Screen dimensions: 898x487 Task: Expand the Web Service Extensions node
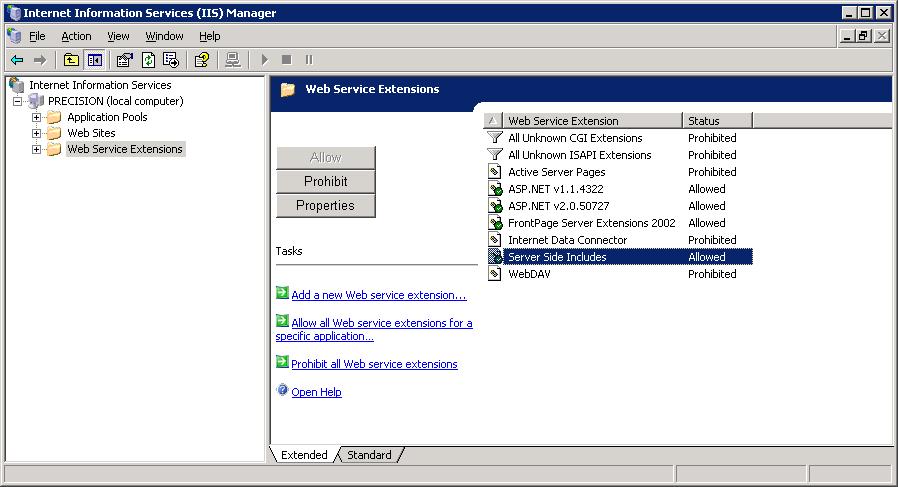[x=36, y=150]
